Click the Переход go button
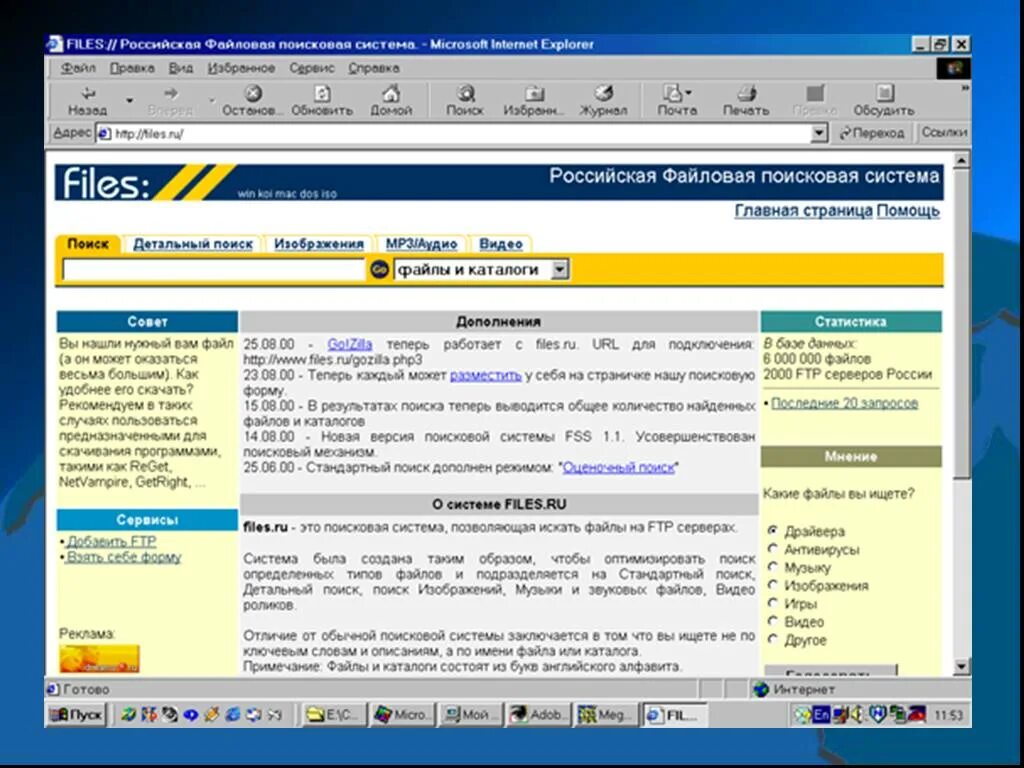1024x768 pixels. (872, 133)
